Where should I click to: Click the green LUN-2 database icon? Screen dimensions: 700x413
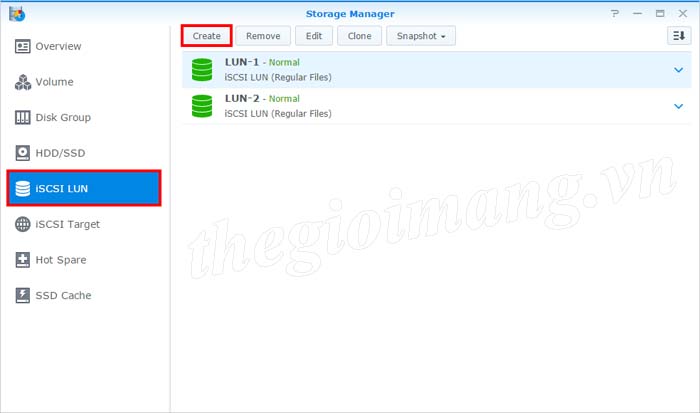[203, 106]
